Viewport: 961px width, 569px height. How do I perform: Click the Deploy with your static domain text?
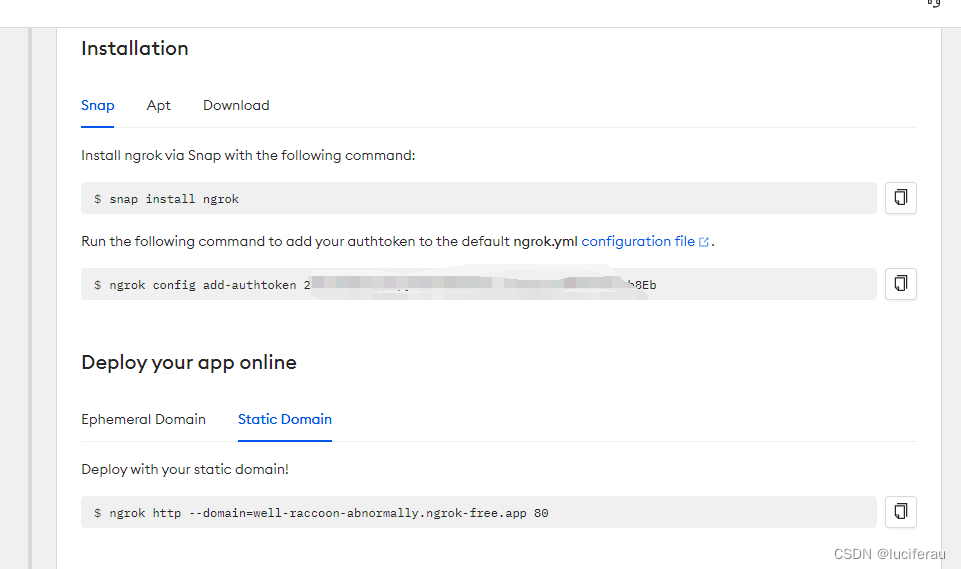pos(184,470)
